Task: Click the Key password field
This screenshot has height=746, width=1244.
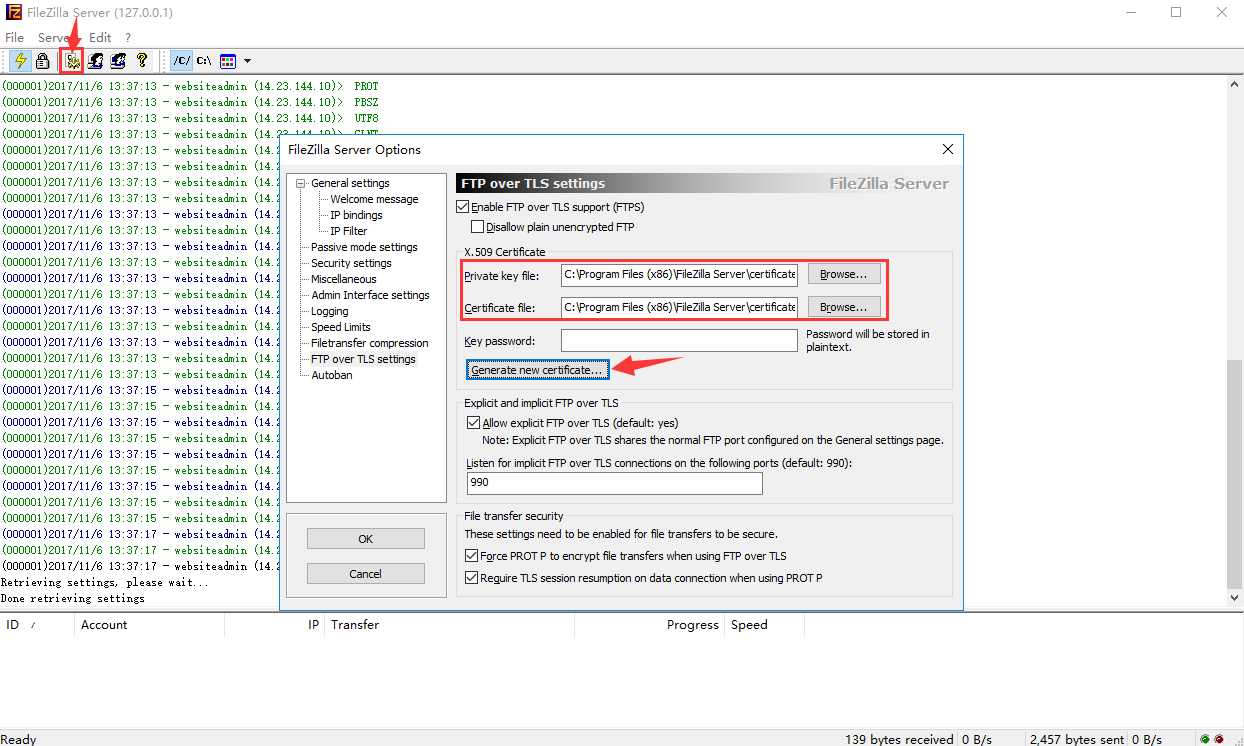Action: pyautogui.click(x=679, y=340)
